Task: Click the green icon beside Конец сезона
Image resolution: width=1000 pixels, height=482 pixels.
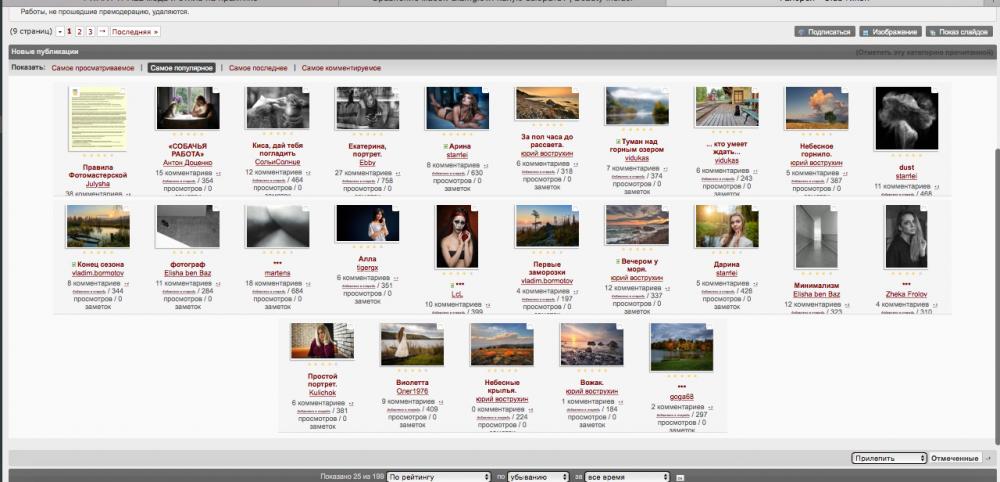Action: 74,265
